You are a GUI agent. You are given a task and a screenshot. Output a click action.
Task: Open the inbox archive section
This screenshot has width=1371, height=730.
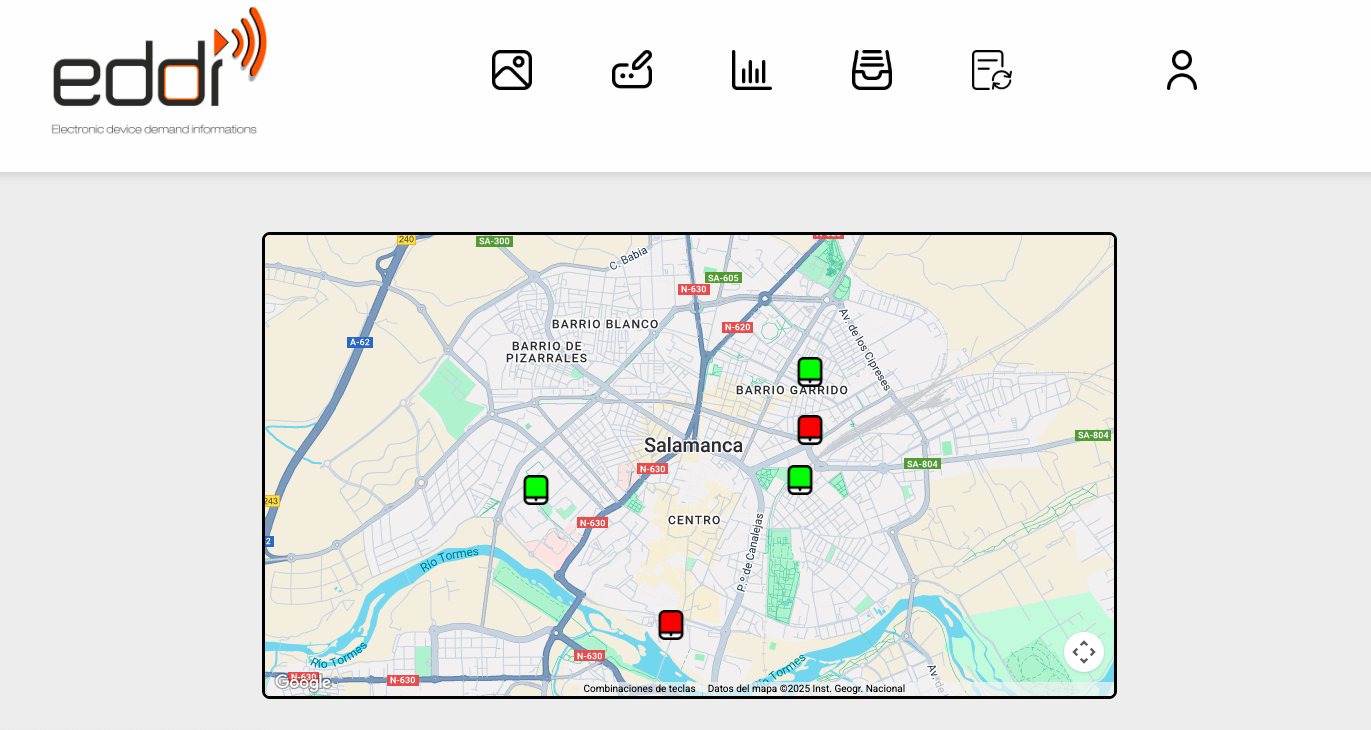871,70
